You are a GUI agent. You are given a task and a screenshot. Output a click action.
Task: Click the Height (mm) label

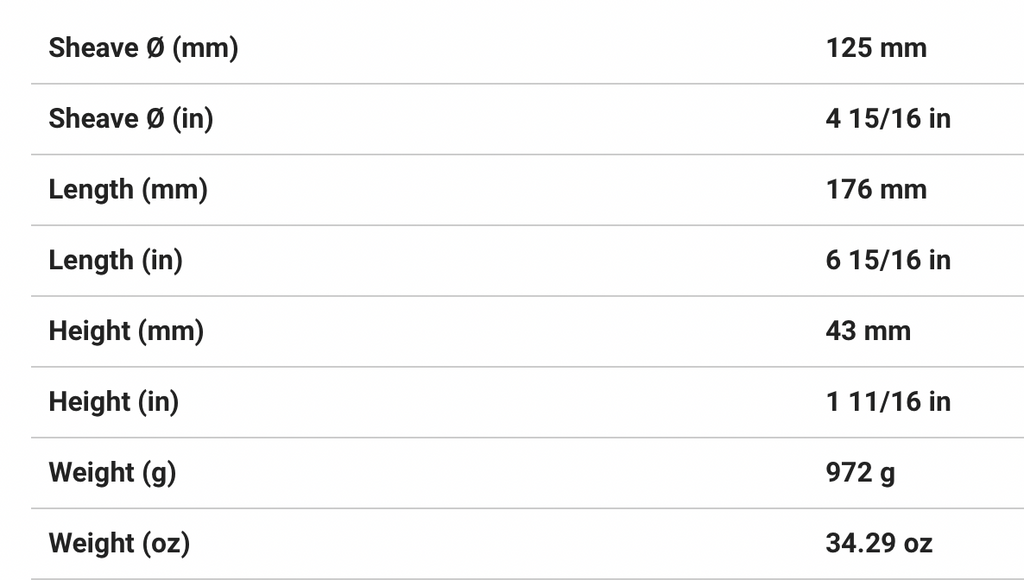[x=126, y=331]
